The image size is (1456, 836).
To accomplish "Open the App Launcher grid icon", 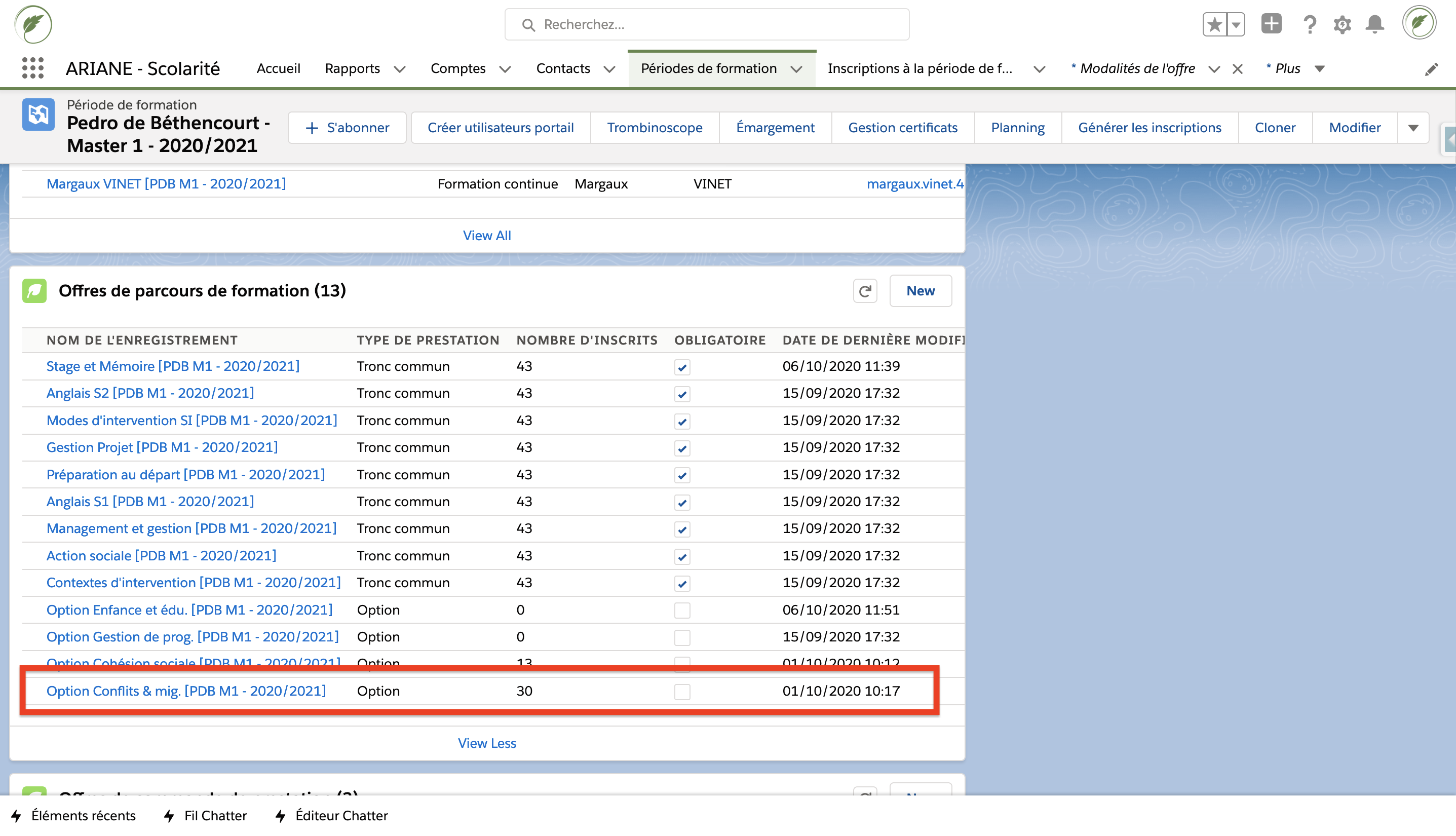I will pos(33,68).
